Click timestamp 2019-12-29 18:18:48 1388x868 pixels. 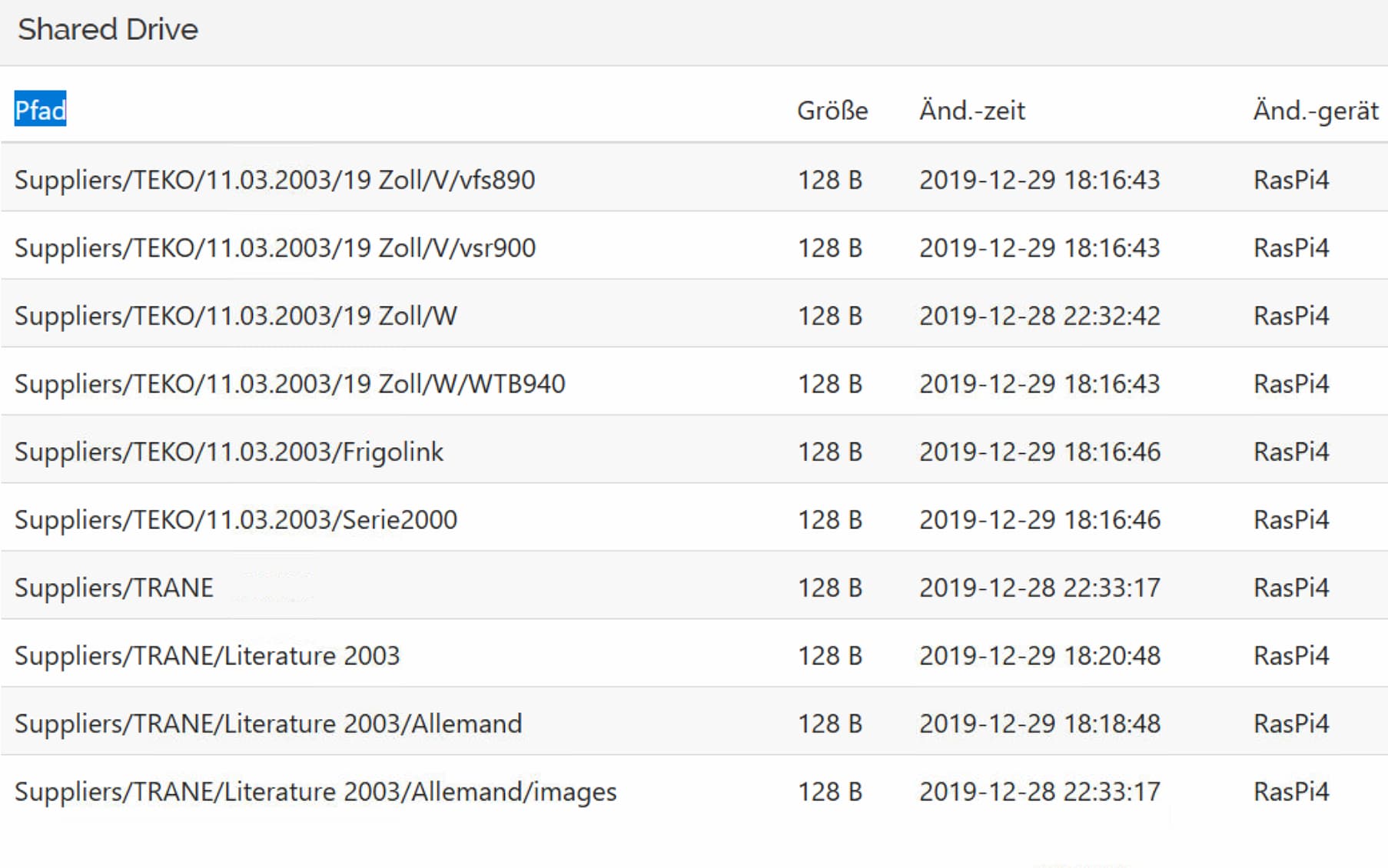pyautogui.click(x=1040, y=724)
